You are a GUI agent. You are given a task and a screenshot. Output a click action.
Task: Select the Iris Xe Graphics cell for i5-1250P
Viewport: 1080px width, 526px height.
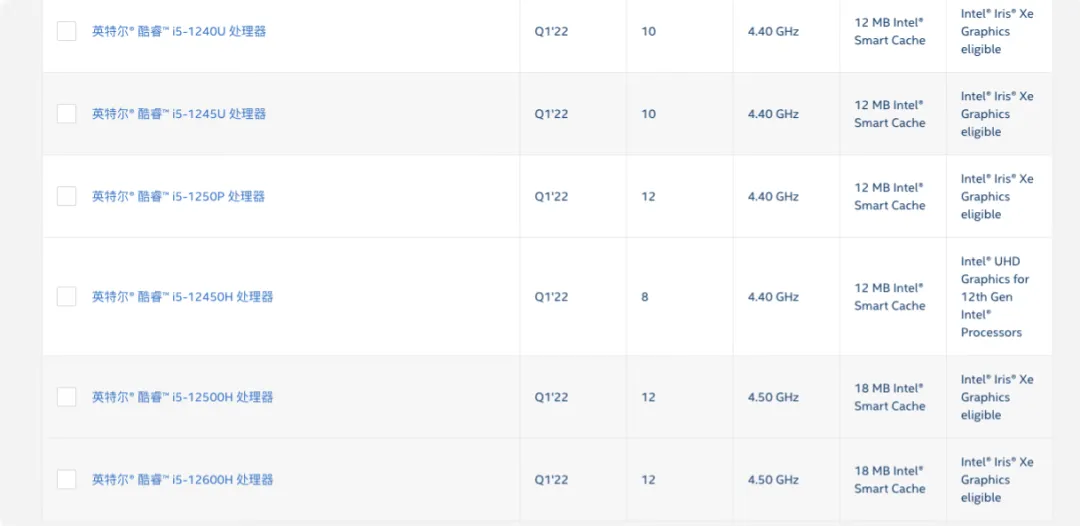pos(996,196)
